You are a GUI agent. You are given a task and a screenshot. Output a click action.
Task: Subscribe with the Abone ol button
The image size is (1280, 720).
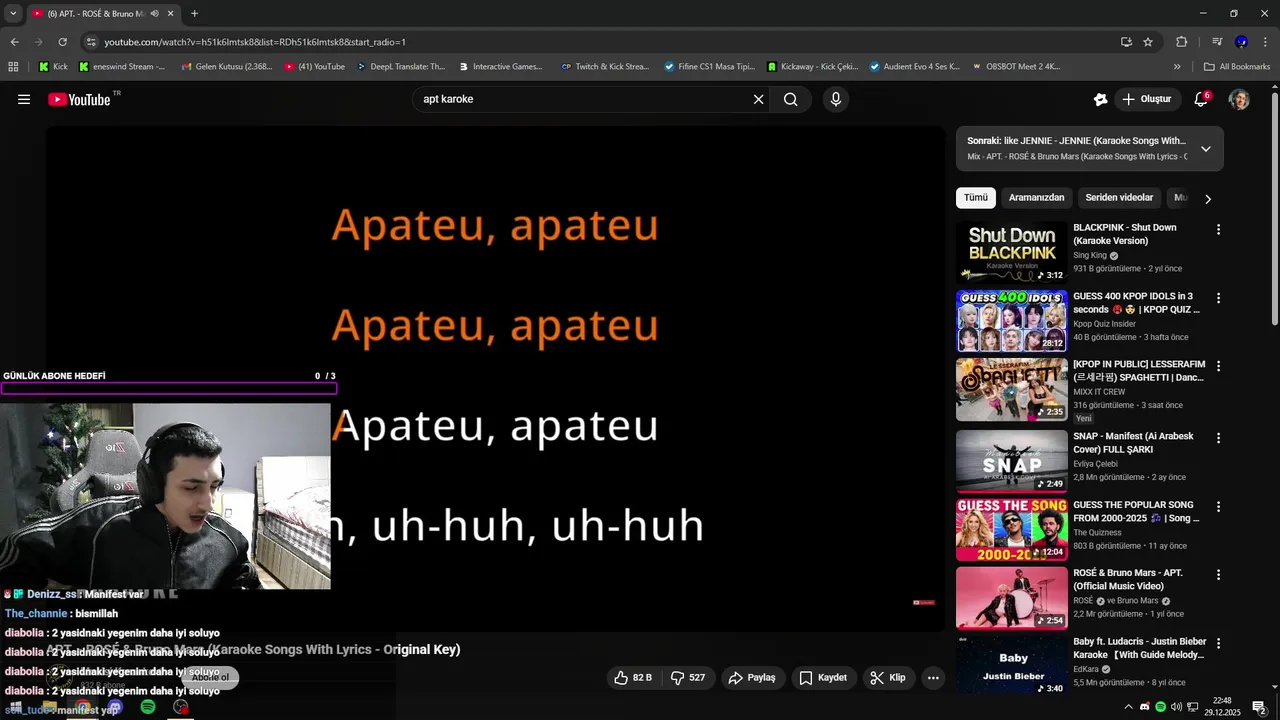pyautogui.click(x=210, y=677)
